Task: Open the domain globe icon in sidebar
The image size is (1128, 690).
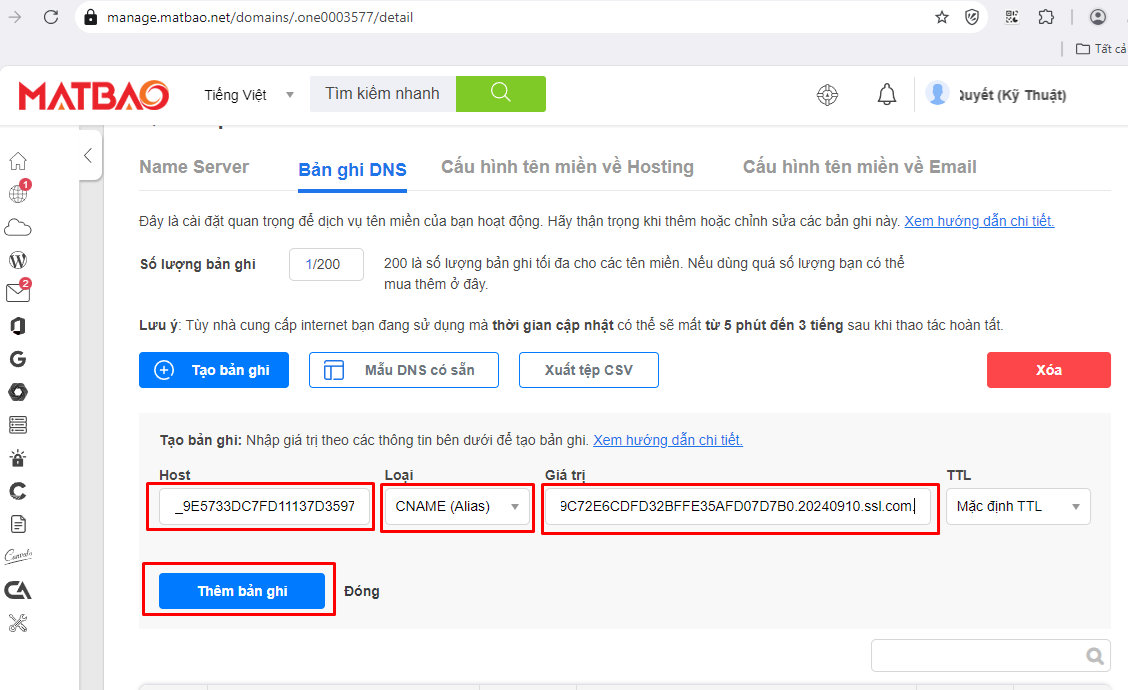Action: (x=18, y=194)
